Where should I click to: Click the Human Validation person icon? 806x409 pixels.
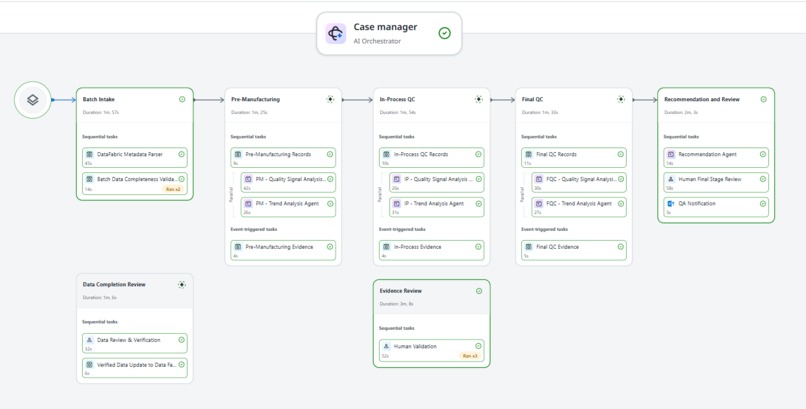pyautogui.click(x=387, y=346)
